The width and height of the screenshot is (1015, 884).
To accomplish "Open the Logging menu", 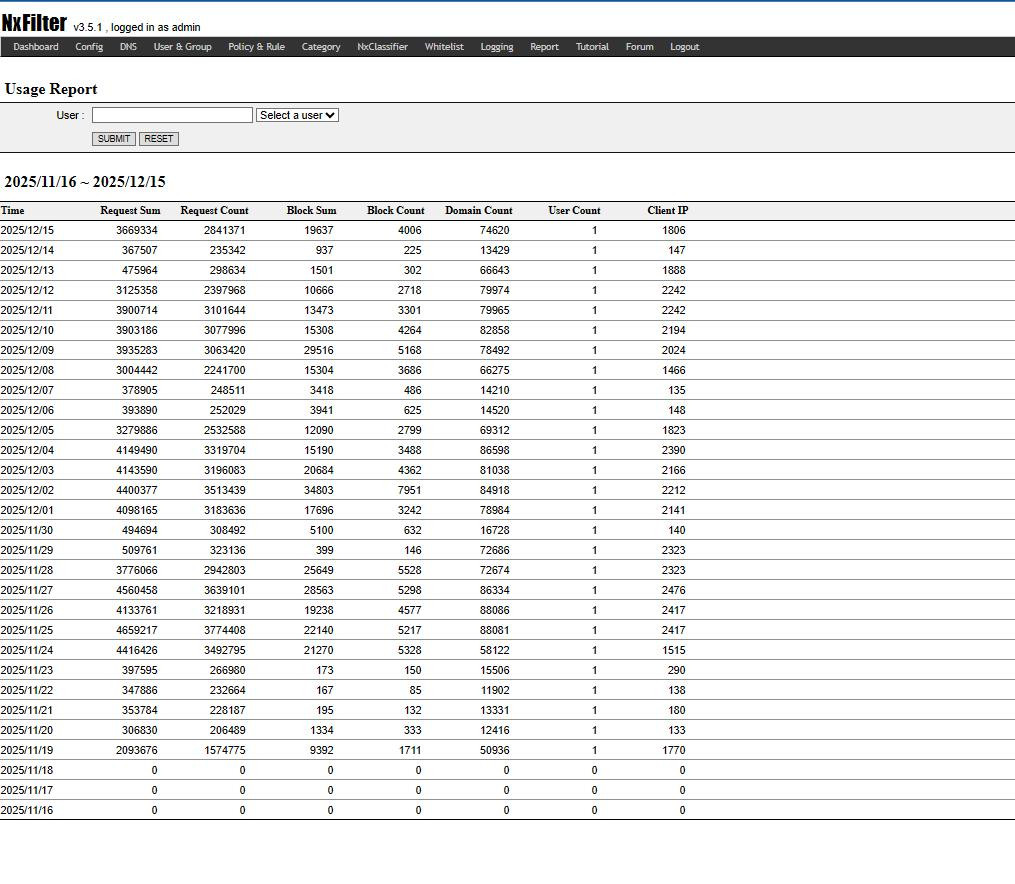I will [496, 47].
